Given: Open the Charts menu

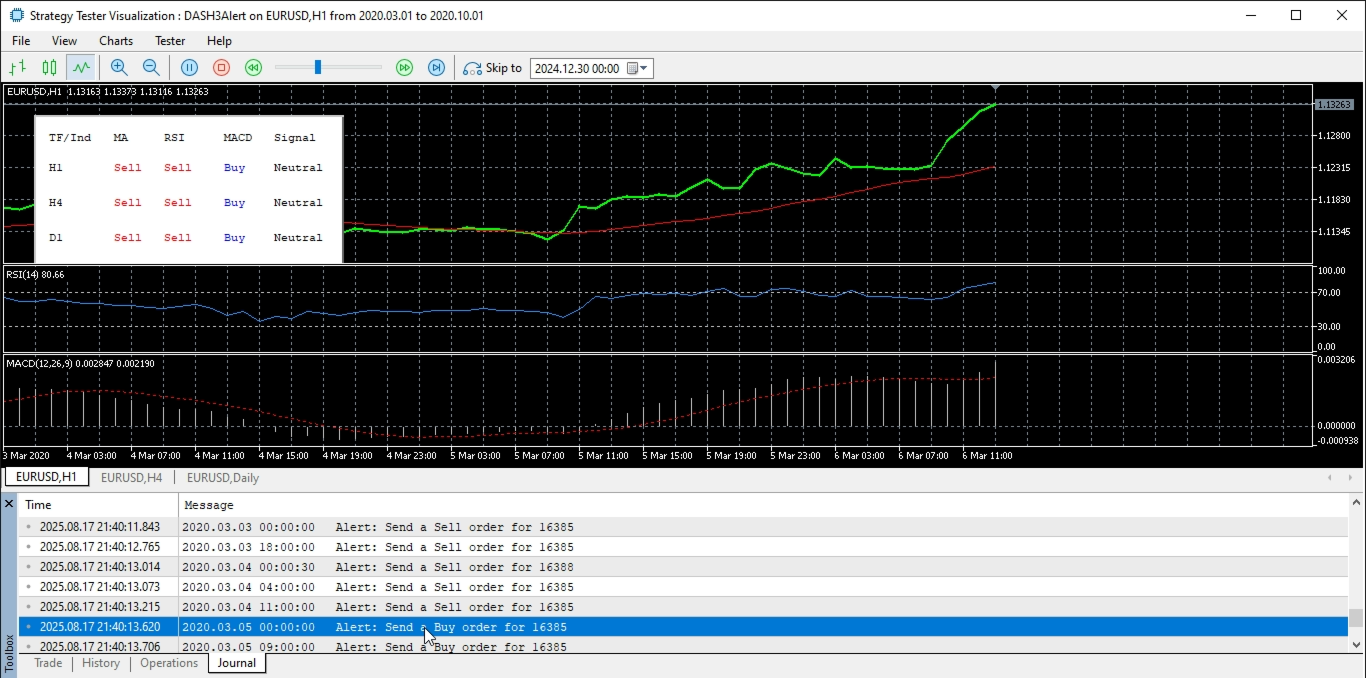Looking at the screenshot, I should click(116, 41).
